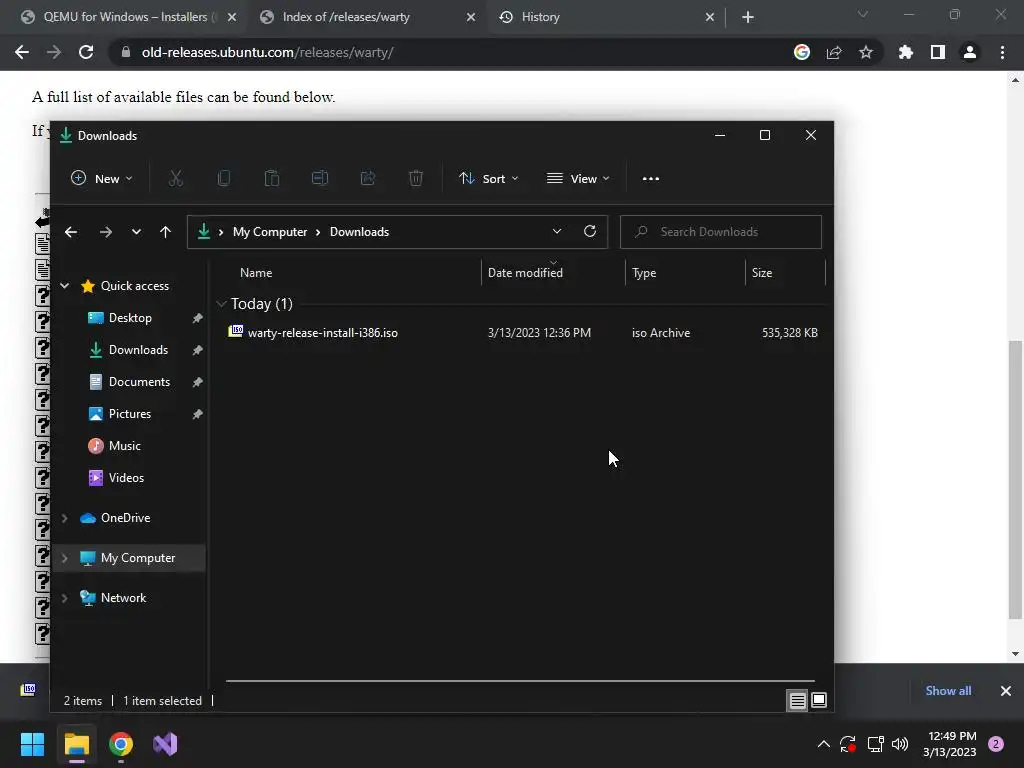1024x768 pixels.
Task: Bookmark this page star icon
Action: coord(866,52)
